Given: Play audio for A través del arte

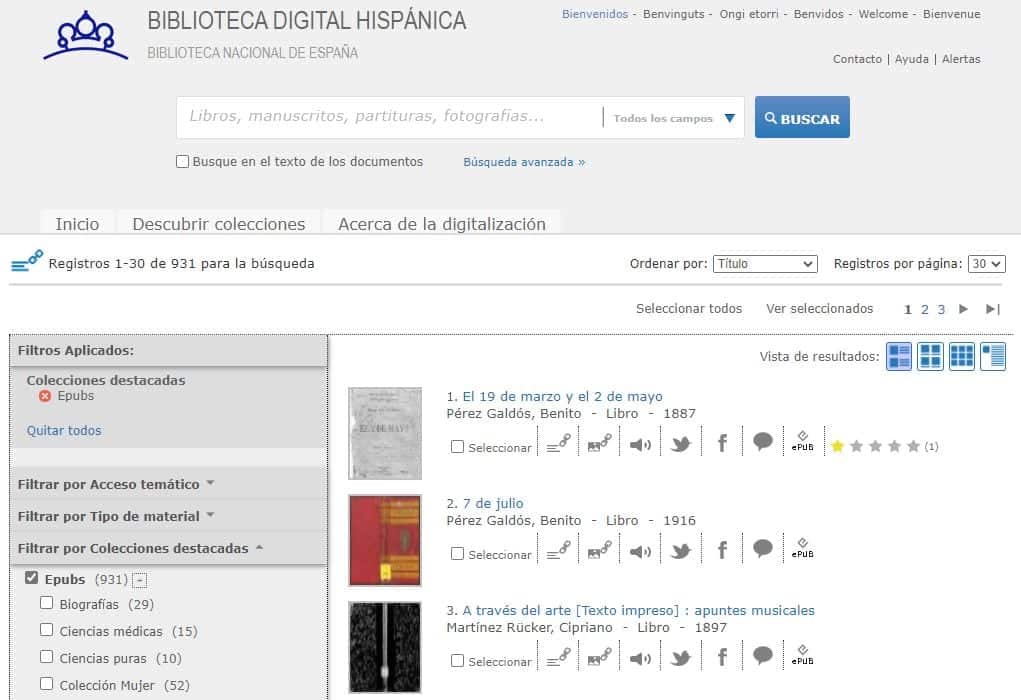Looking at the screenshot, I should point(640,658).
